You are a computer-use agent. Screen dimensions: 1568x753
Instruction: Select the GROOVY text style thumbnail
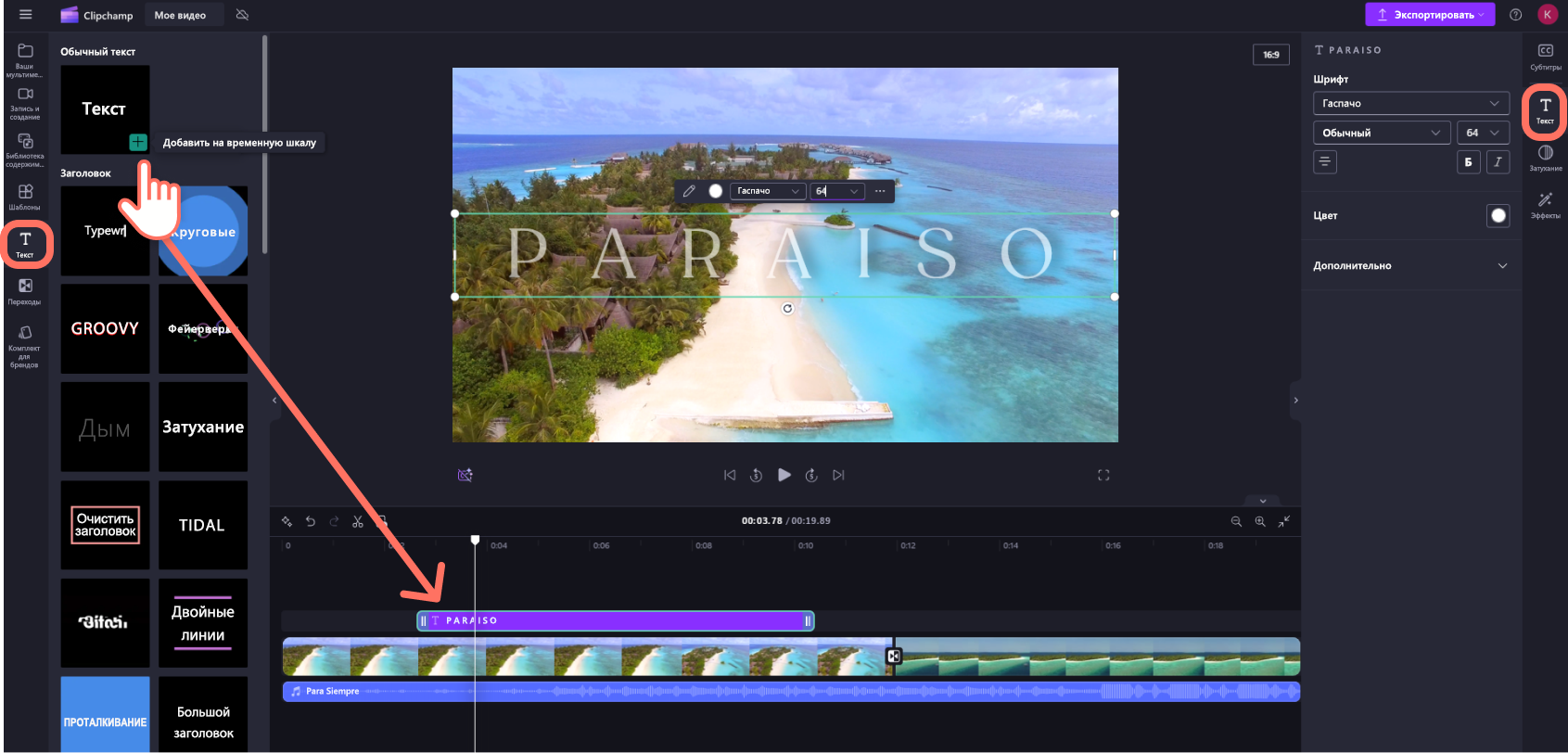105,328
